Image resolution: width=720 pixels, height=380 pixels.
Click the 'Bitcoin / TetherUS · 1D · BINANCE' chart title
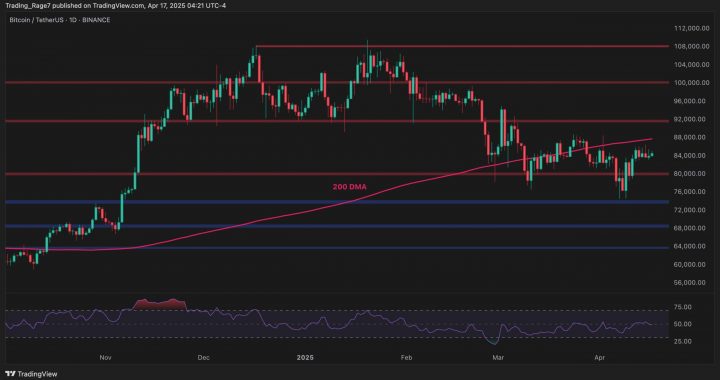point(60,21)
